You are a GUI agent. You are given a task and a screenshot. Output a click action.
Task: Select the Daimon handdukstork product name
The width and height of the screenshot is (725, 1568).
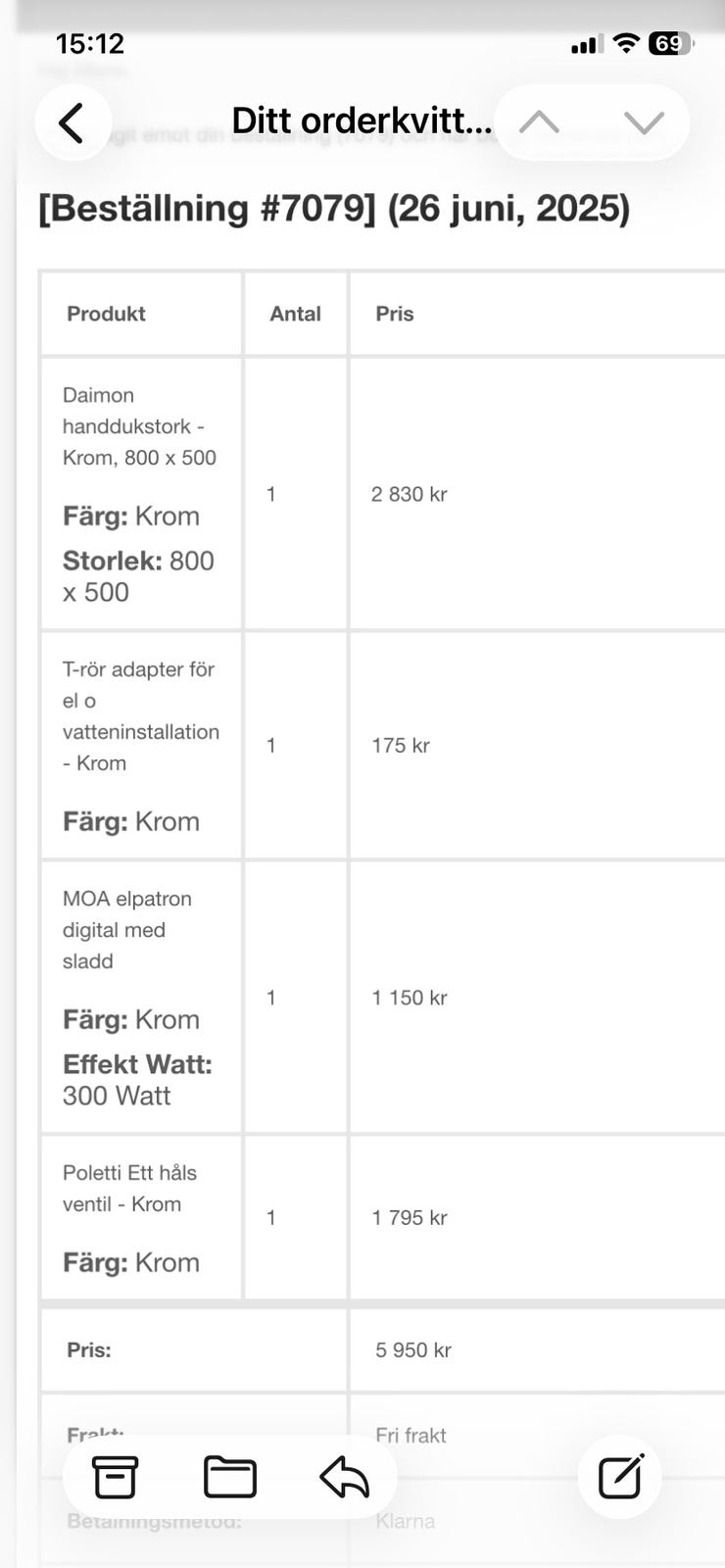(139, 426)
